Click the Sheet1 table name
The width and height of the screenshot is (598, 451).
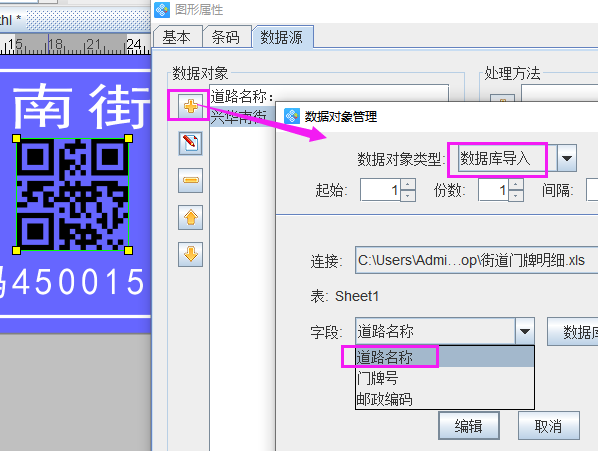(x=357, y=296)
